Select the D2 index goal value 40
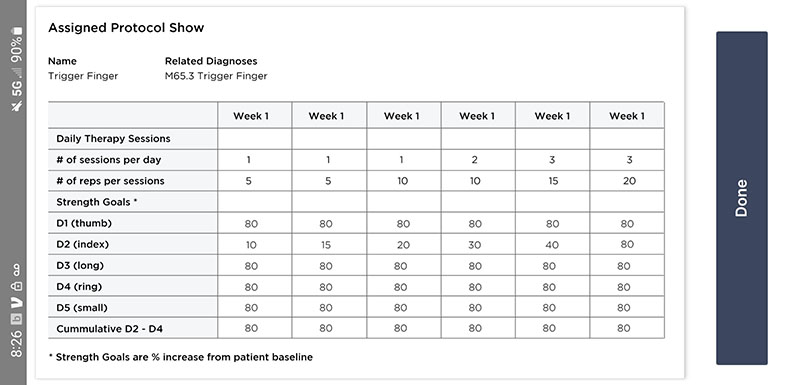 pyautogui.click(x=552, y=245)
